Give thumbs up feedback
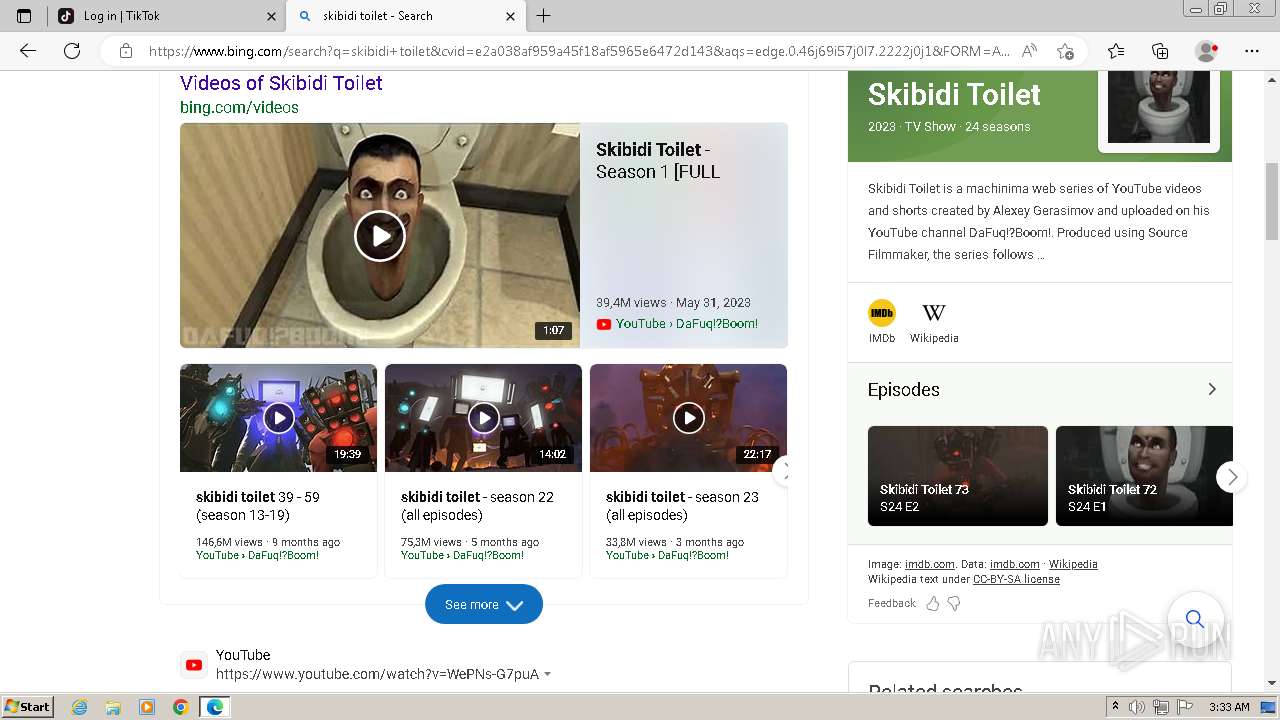 click(933, 603)
